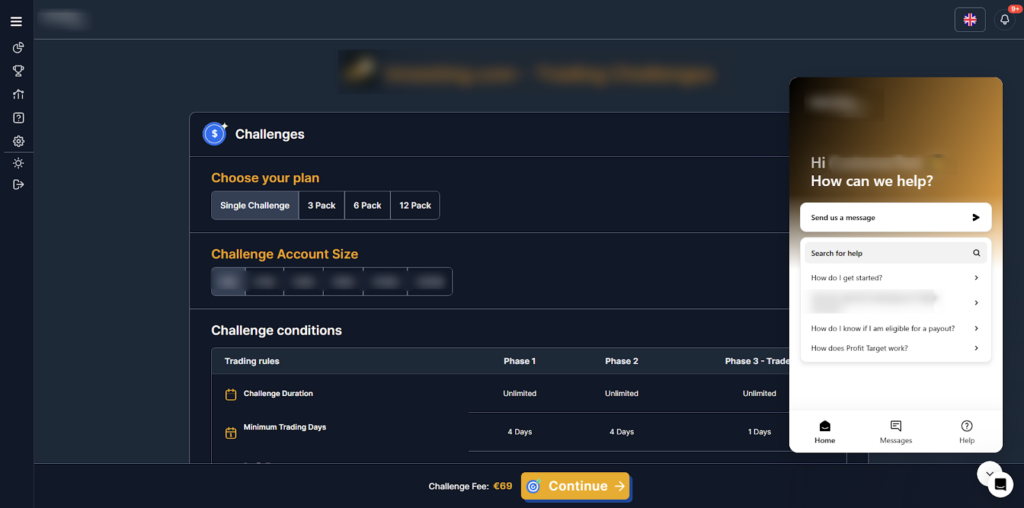The height and width of the screenshot is (508, 1024).
Task: Click the Continue button
Action: pyautogui.click(x=575, y=486)
